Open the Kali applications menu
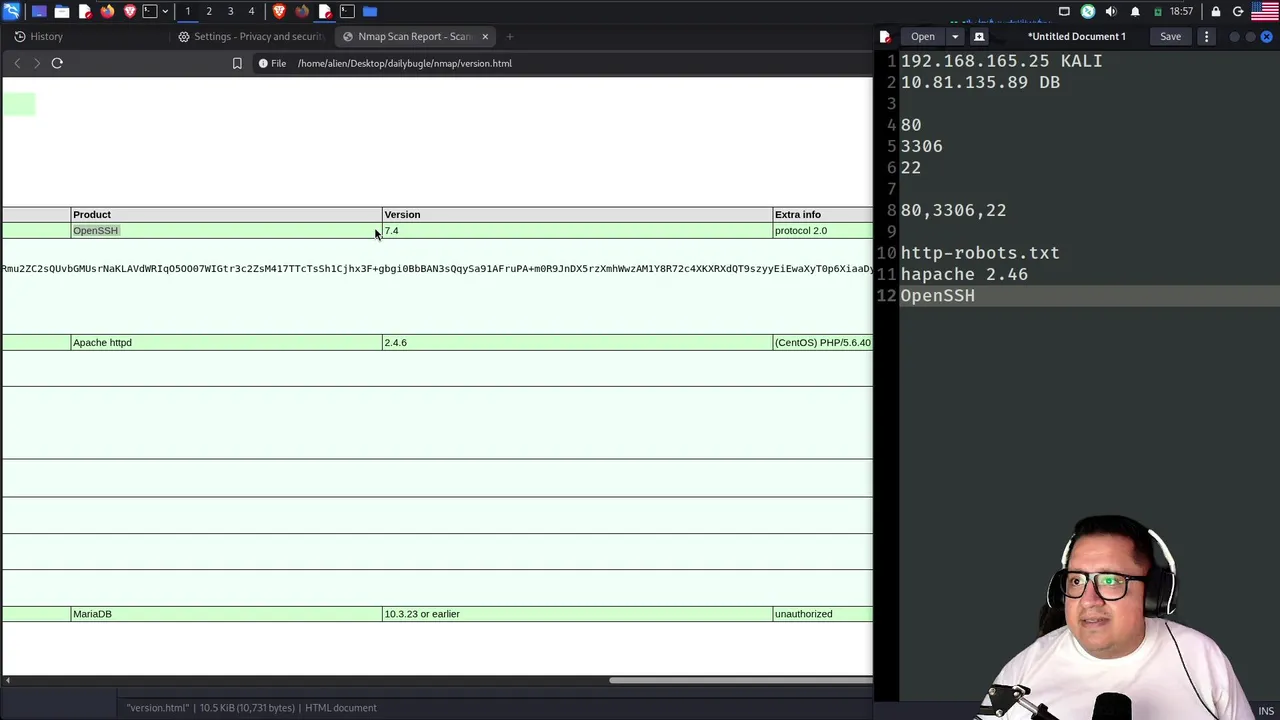Image resolution: width=1280 pixels, height=720 pixels. (x=11, y=11)
